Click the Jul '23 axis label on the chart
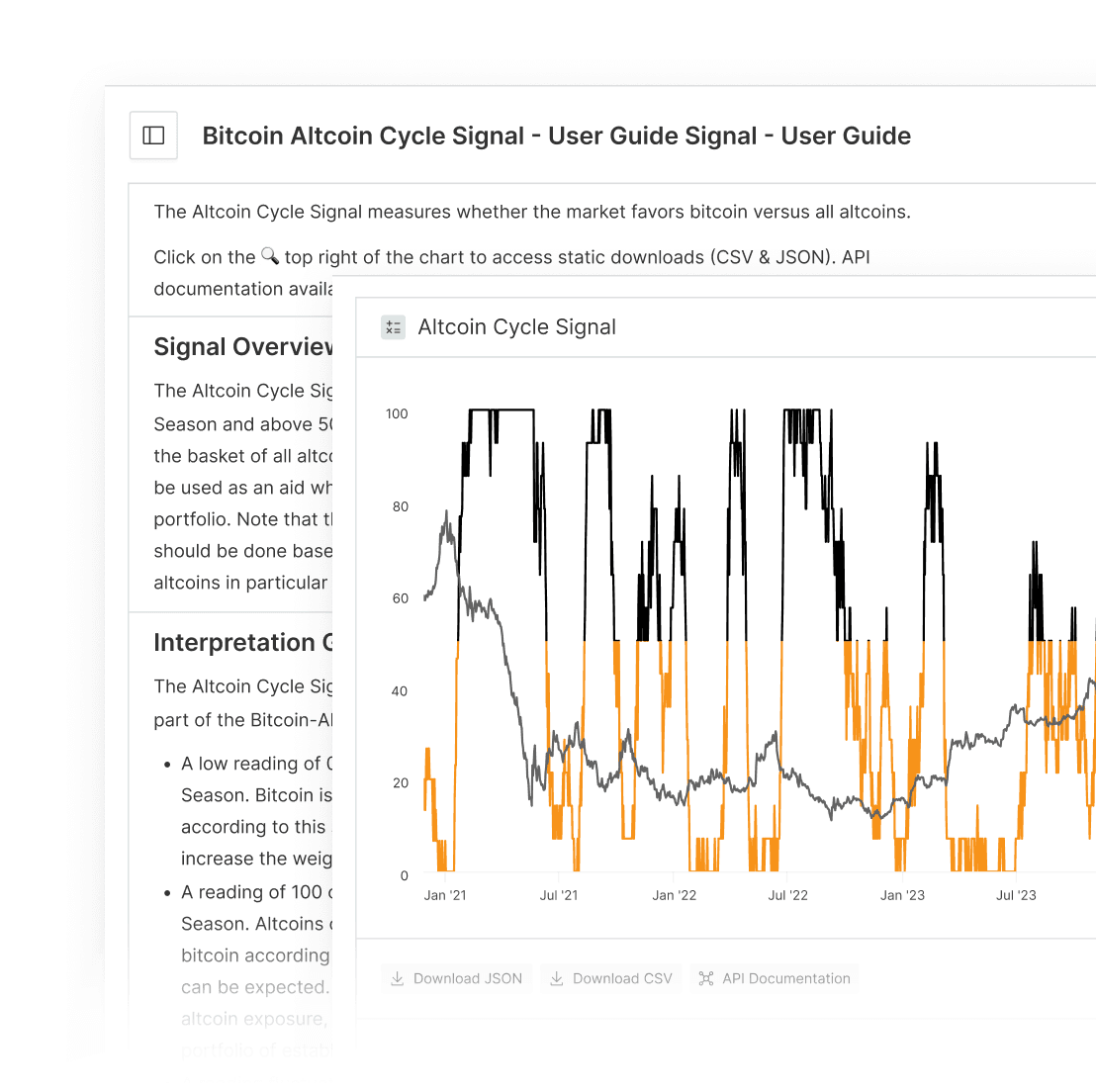This screenshot has height=1092, width=1096. click(x=1015, y=893)
